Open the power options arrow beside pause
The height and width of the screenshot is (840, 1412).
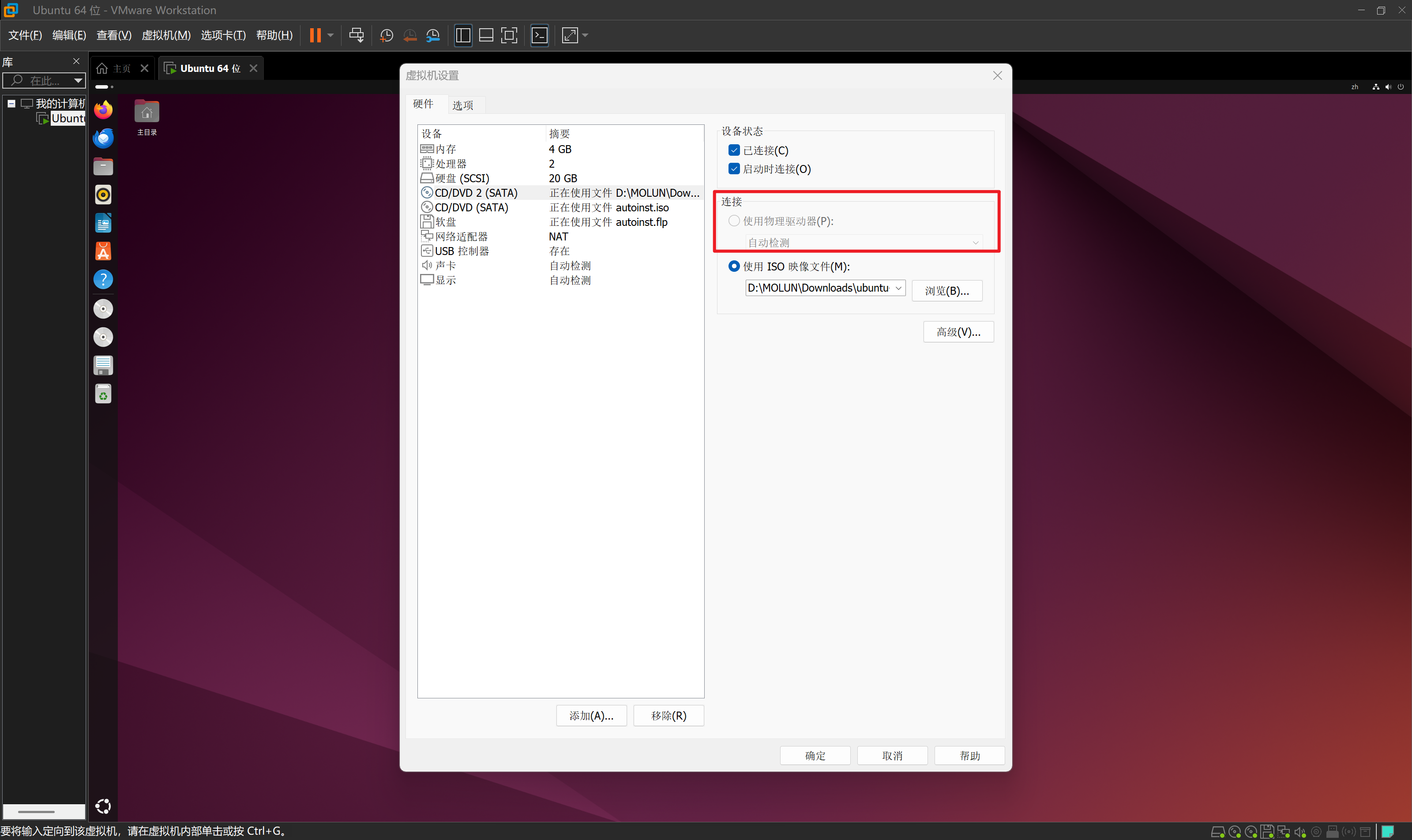coord(330,35)
